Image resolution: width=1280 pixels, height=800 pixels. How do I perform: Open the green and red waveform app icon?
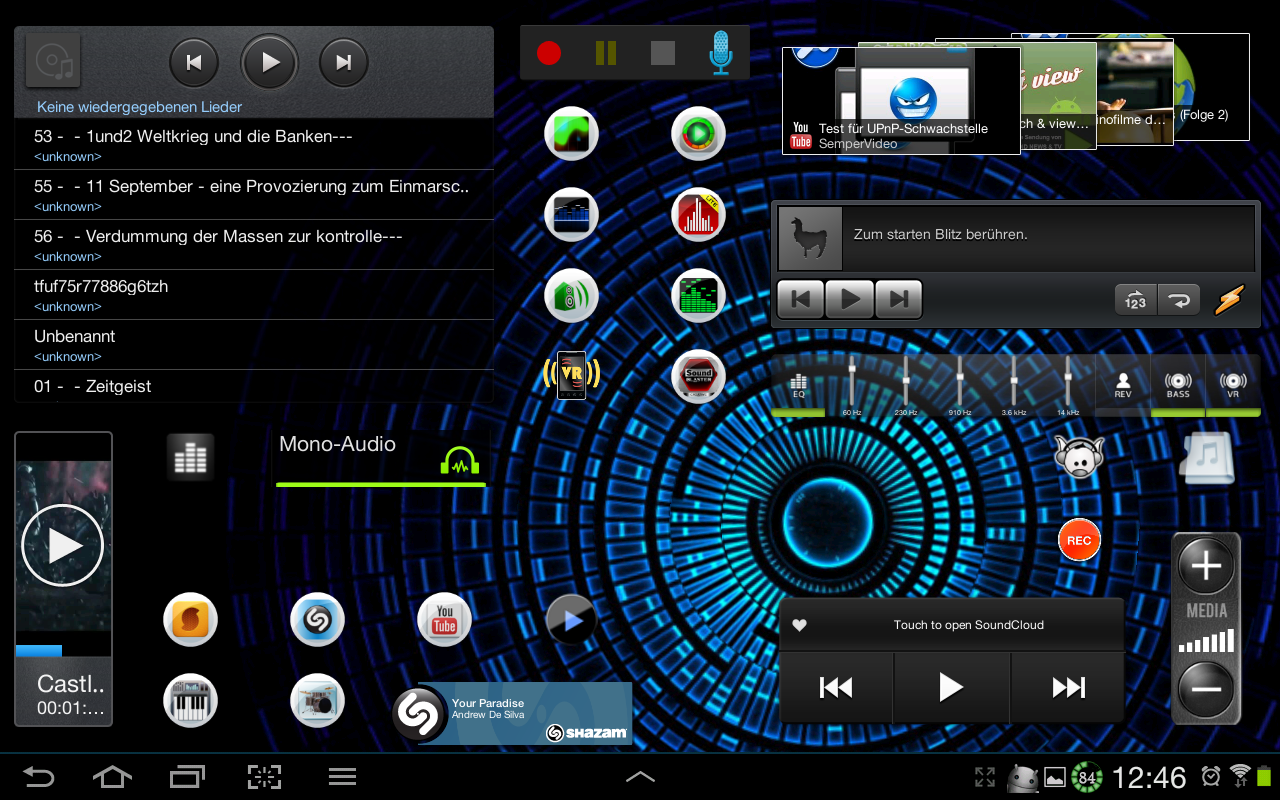(x=571, y=134)
